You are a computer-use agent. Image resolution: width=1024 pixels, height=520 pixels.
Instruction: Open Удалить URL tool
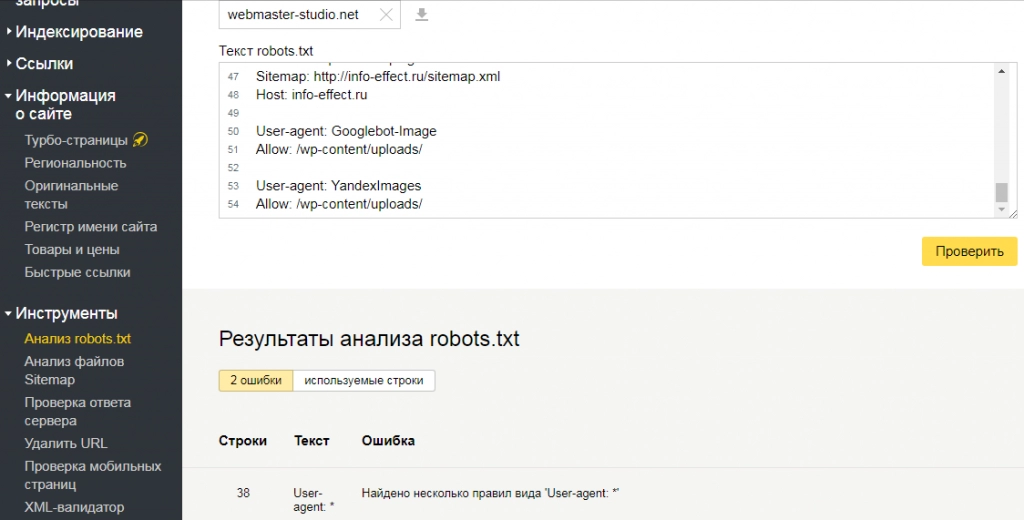pyautogui.click(x=66, y=443)
